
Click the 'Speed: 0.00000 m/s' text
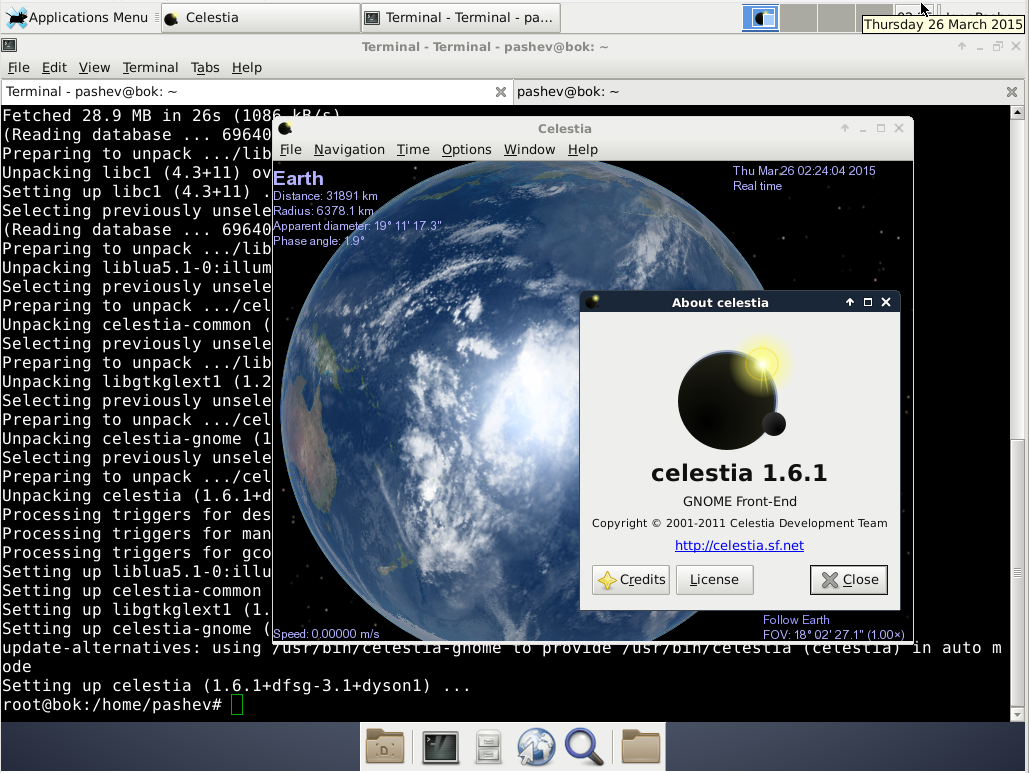point(326,634)
